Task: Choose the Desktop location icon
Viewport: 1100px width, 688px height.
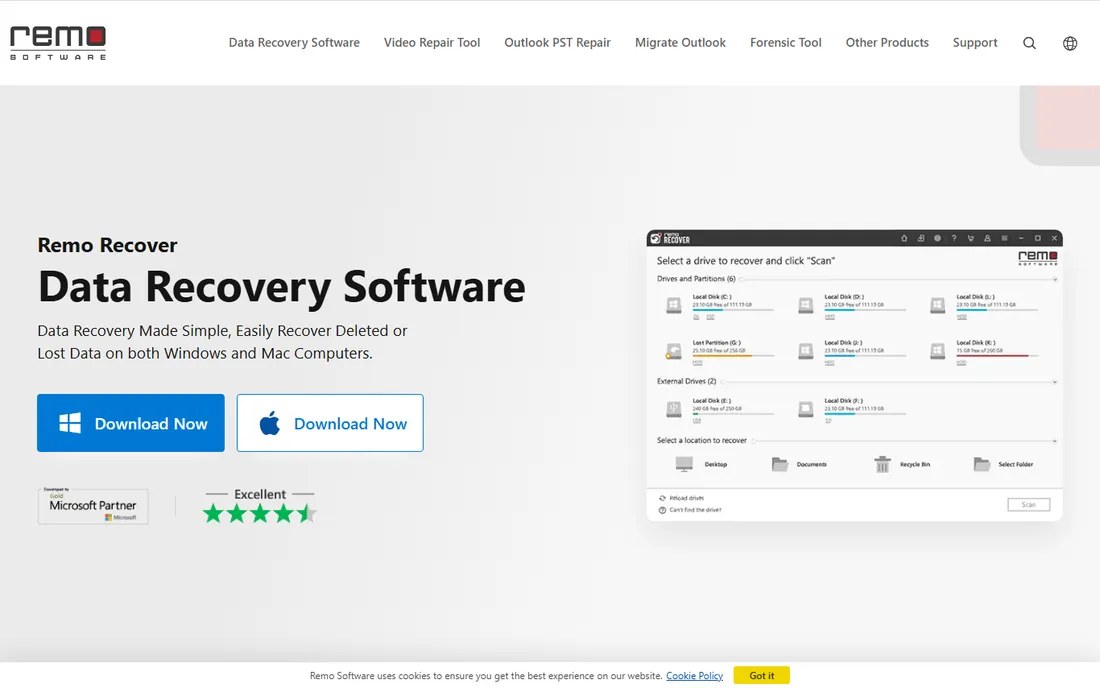Action: pyautogui.click(x=684, y=464)
